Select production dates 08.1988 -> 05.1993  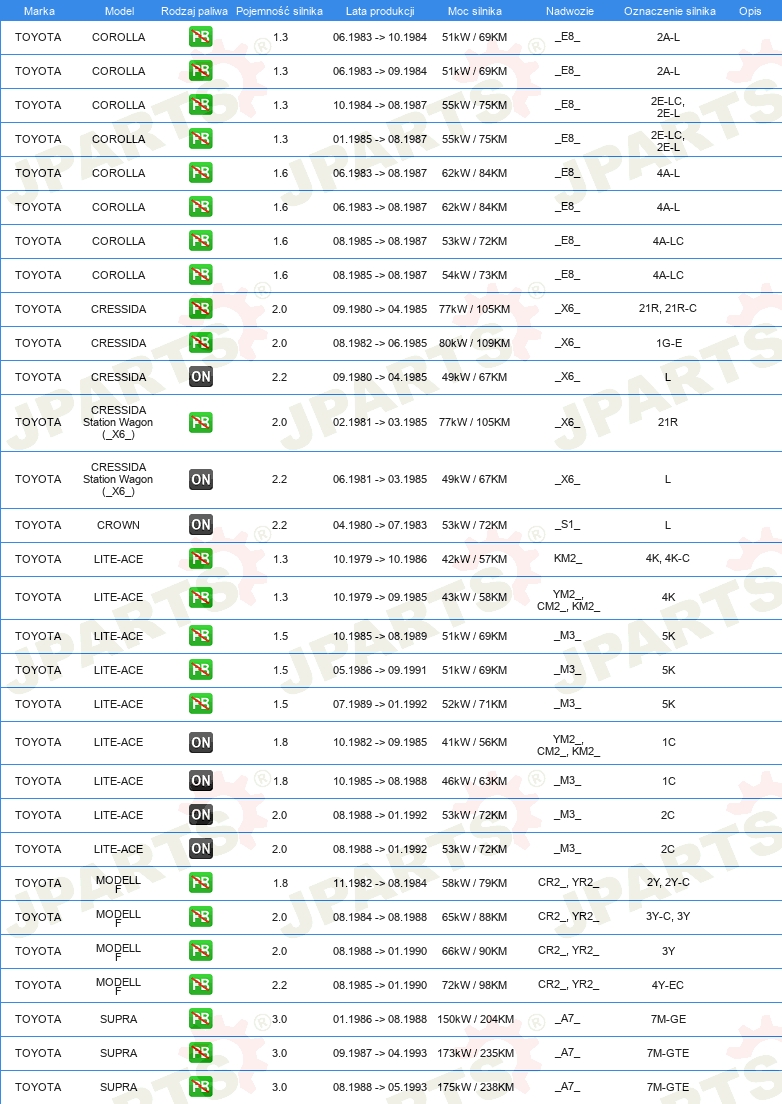click(x=380, y=1087)
